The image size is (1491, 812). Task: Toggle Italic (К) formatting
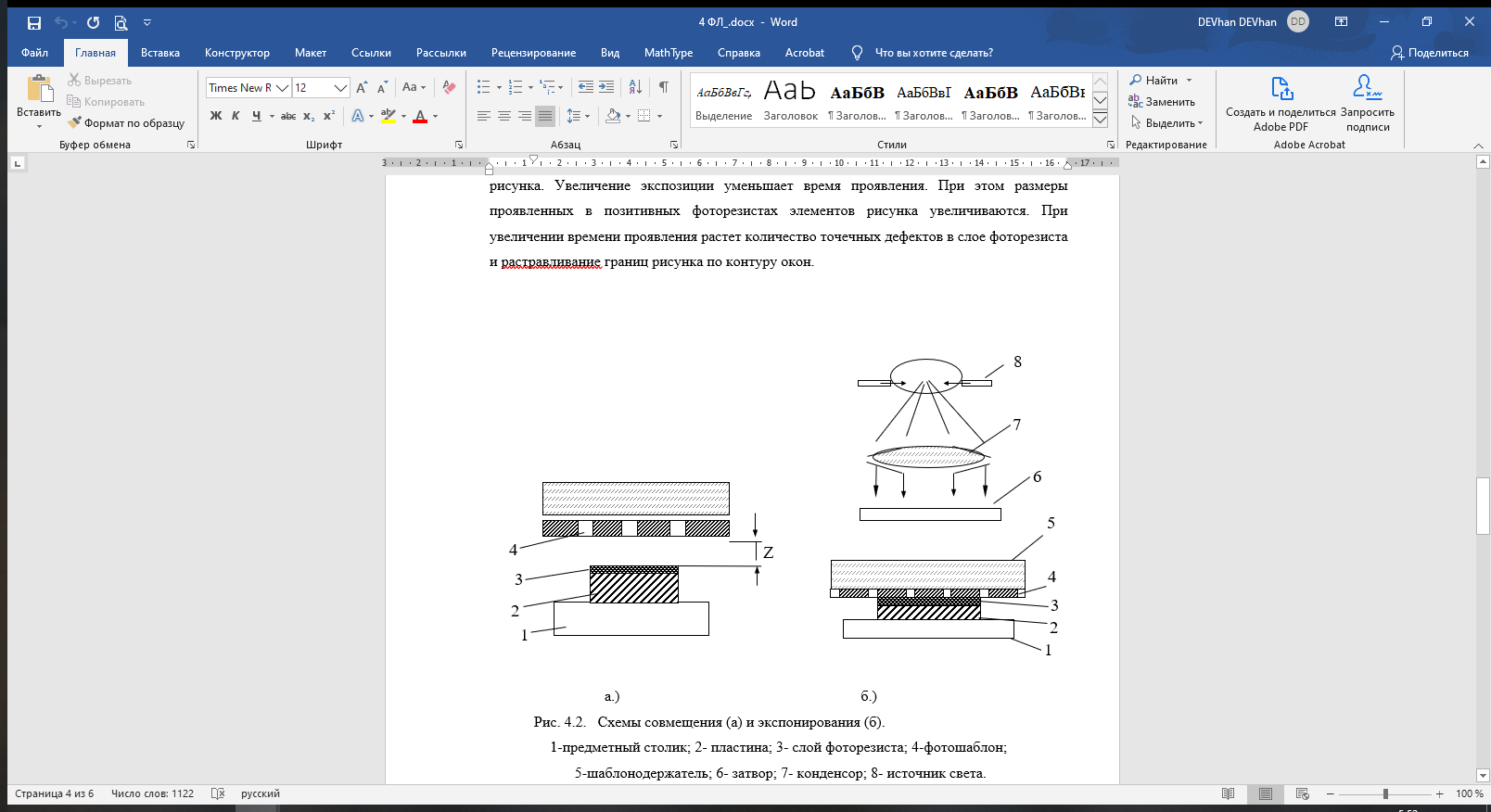(236, 116)
